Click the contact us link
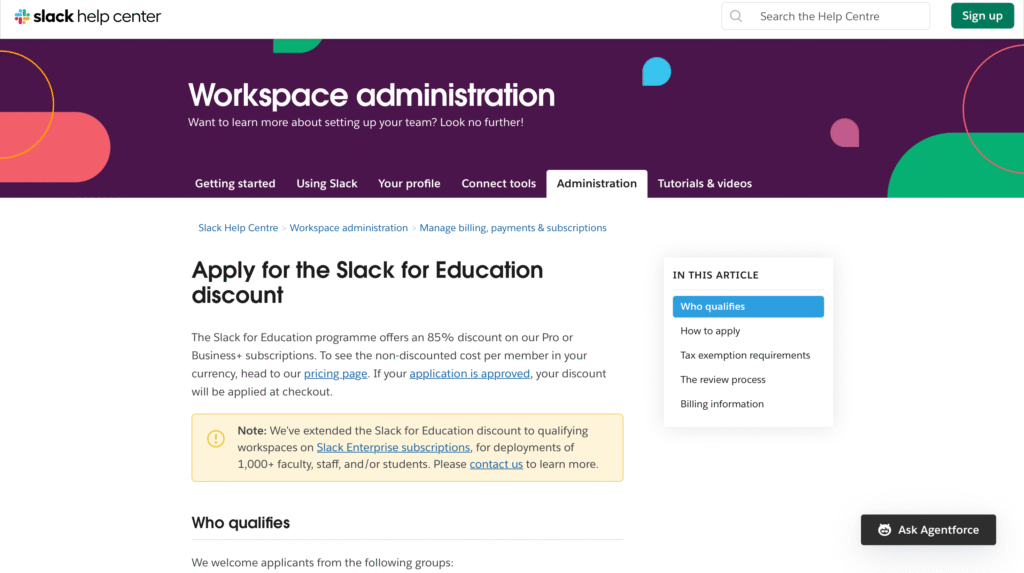 [x=496, y=465]
